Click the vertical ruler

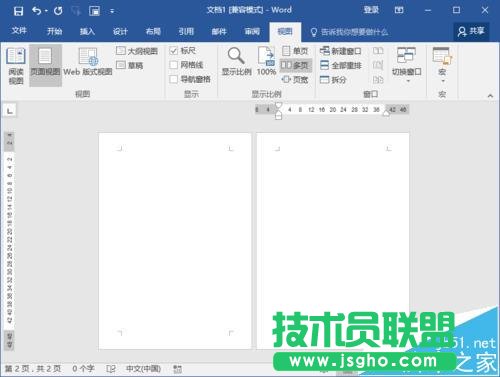10,240
